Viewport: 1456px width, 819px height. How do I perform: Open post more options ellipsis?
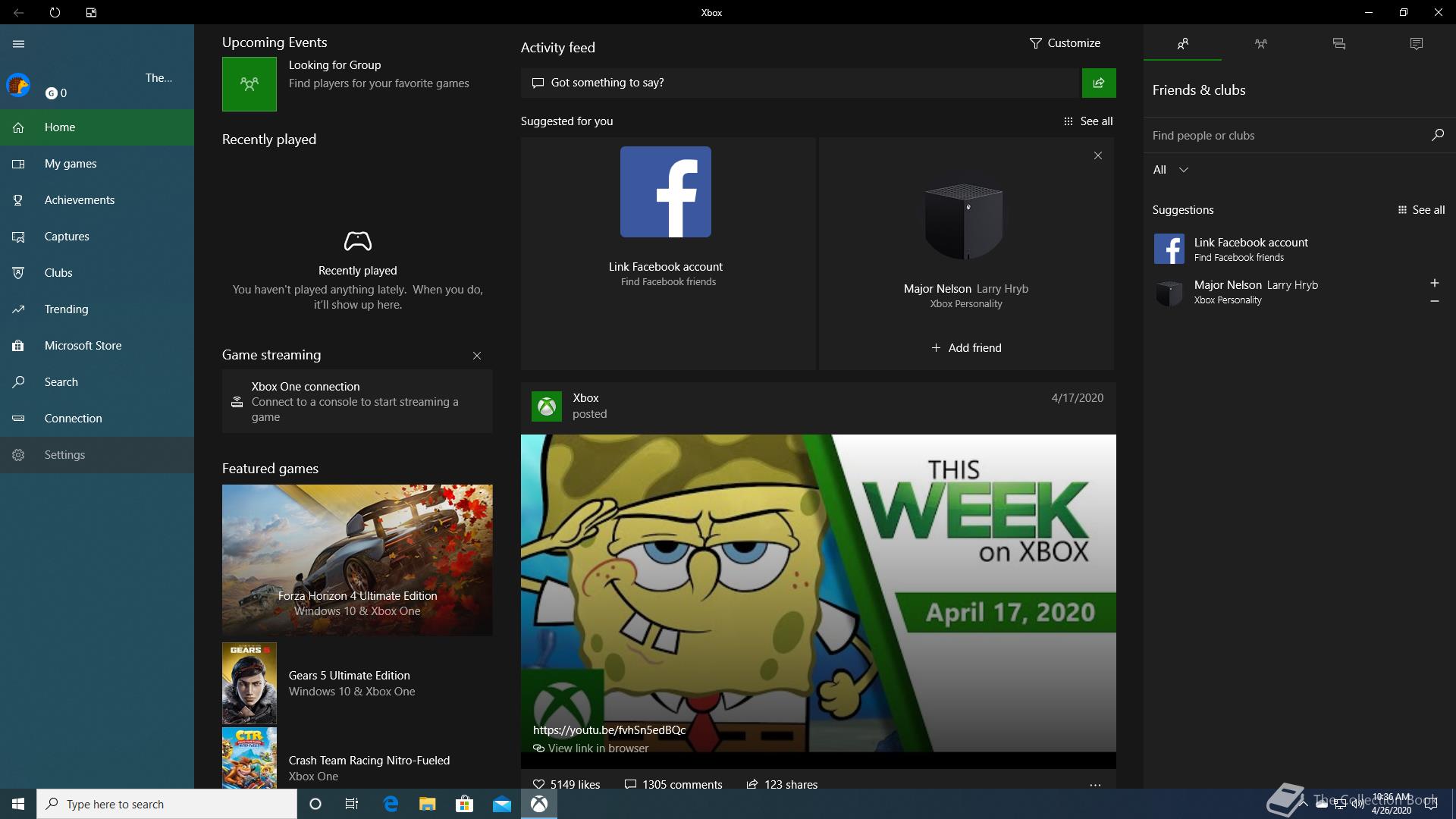coord(1095,785)
